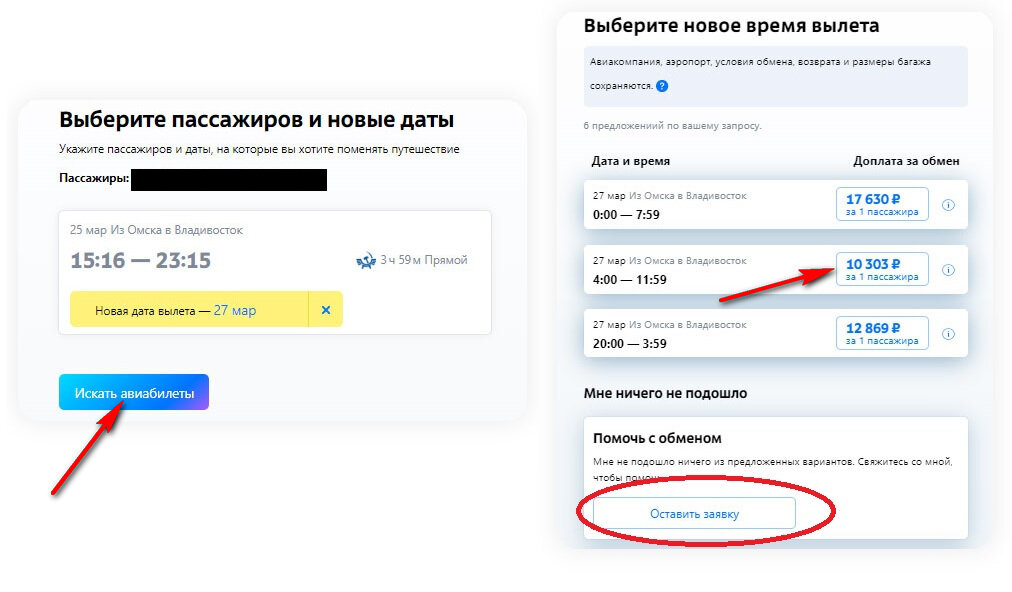Remove the new departure date with the X icon

[324, 309]
